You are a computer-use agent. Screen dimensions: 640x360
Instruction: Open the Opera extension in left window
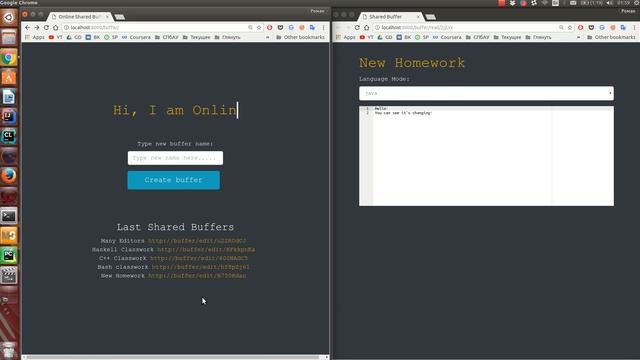pos(269,27)
